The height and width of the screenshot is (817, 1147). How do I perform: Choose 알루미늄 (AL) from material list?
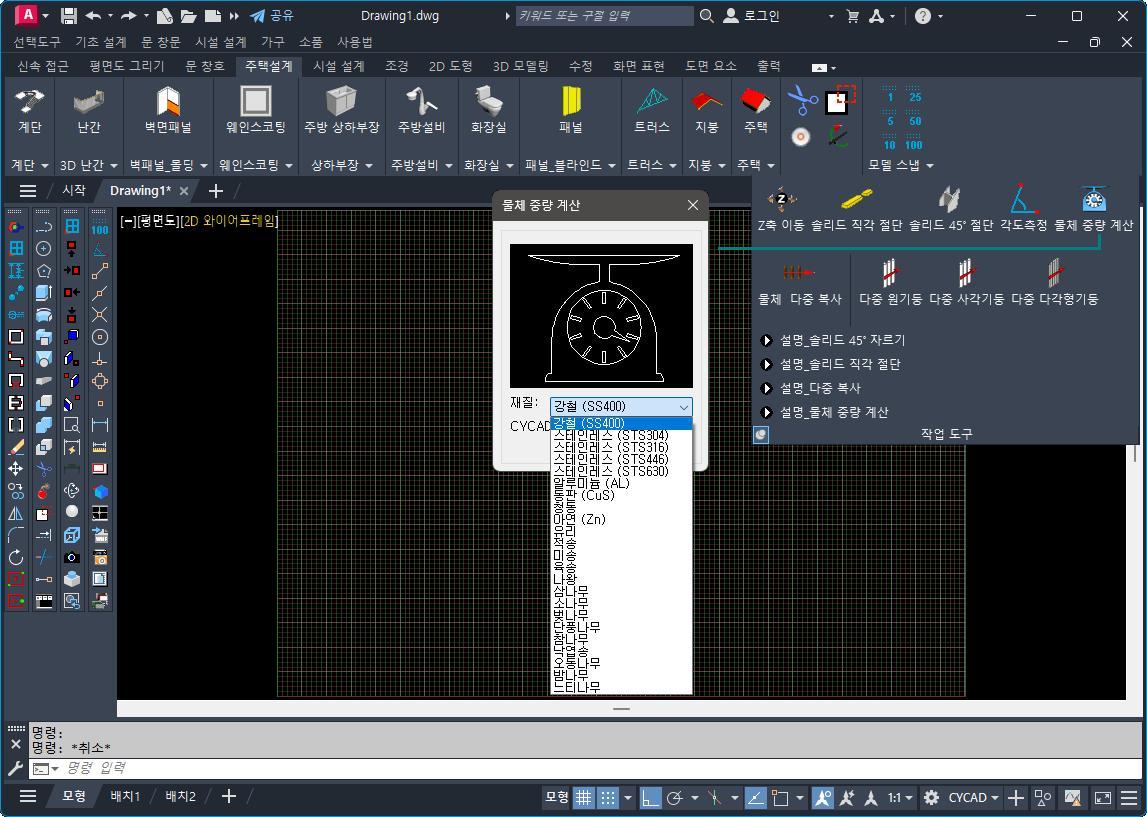click(x=591, y=483)
